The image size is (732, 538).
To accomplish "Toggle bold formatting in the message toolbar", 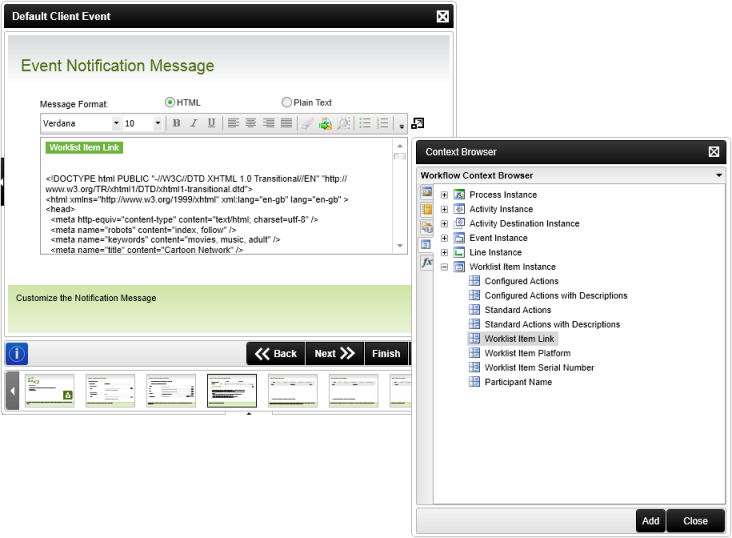I will click(x=176, y=123).
